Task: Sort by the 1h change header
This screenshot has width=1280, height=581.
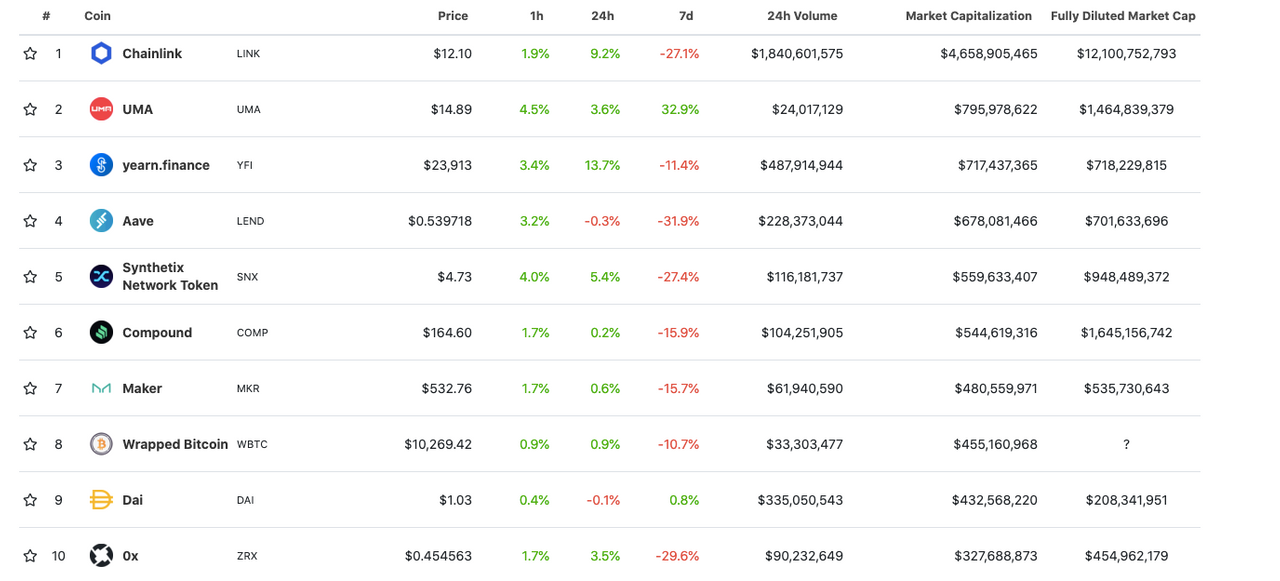Action: [x=537, y=16]
